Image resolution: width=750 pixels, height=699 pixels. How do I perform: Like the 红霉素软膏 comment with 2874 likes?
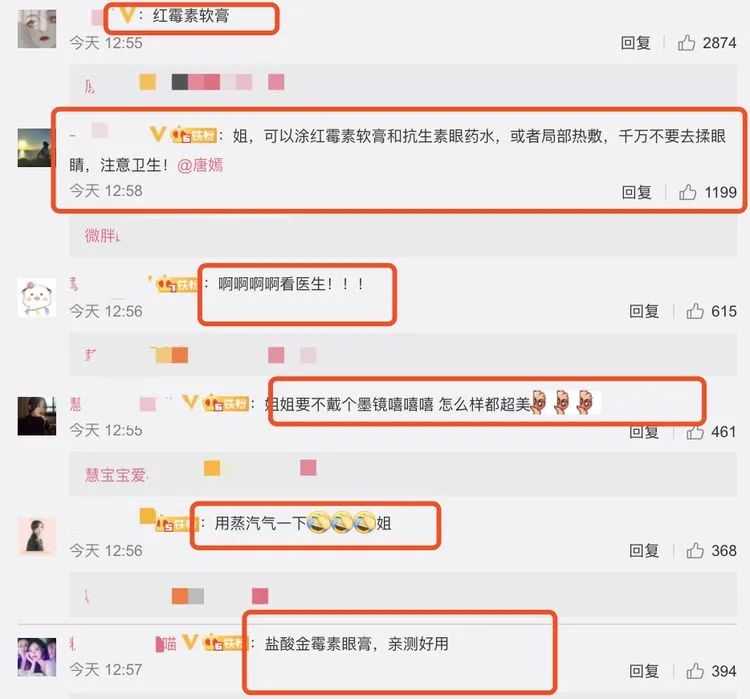(686, 43)
